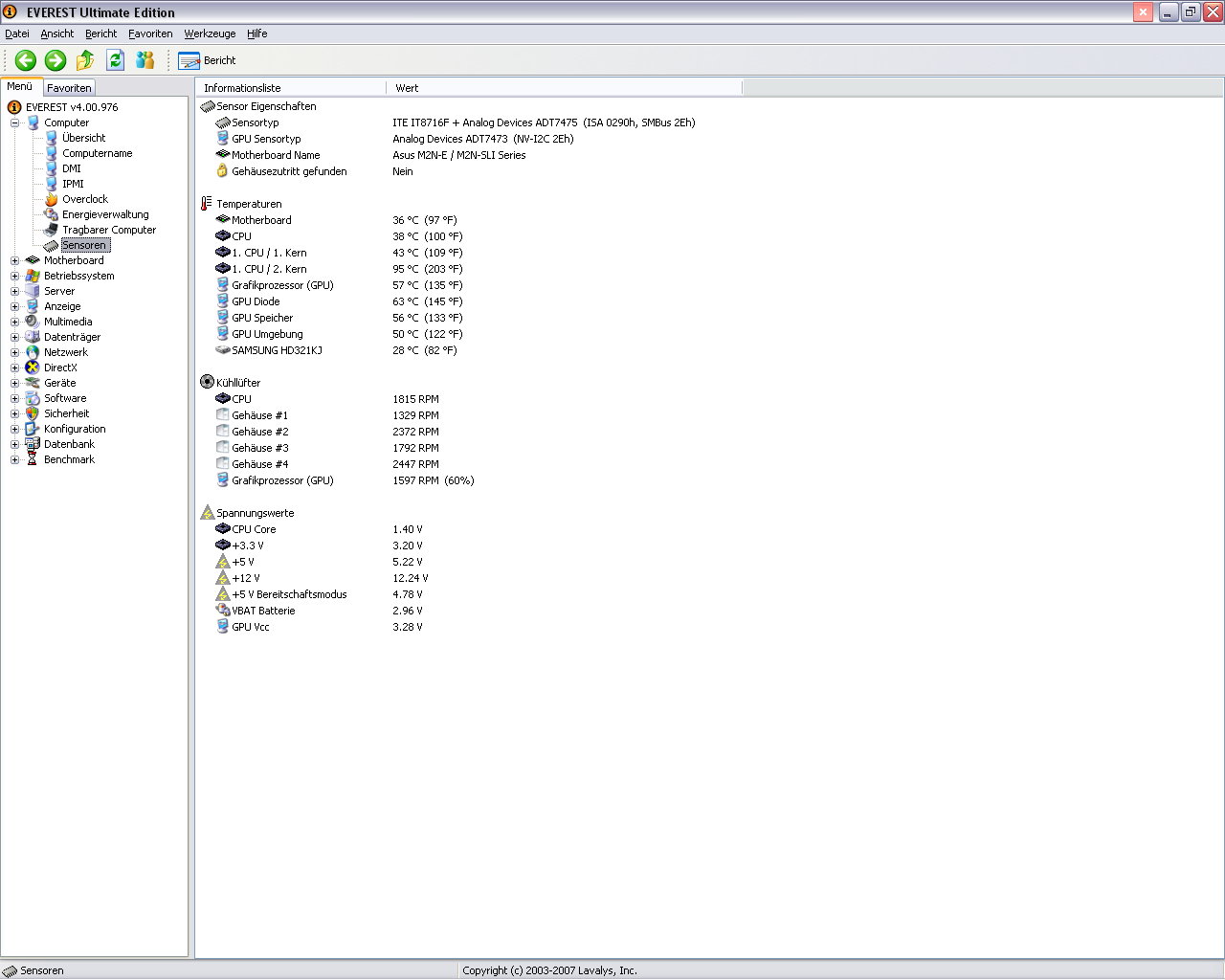The width and height of the screenshot is (1225, 980).
Task: Select the DMI tree item
Action: 72,168
